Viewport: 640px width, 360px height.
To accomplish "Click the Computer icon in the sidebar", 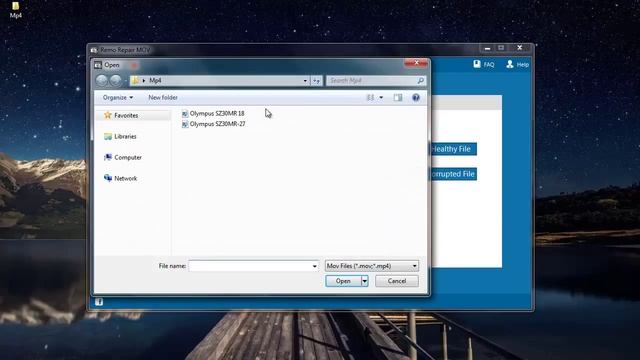I will click(x=108, y=157).
